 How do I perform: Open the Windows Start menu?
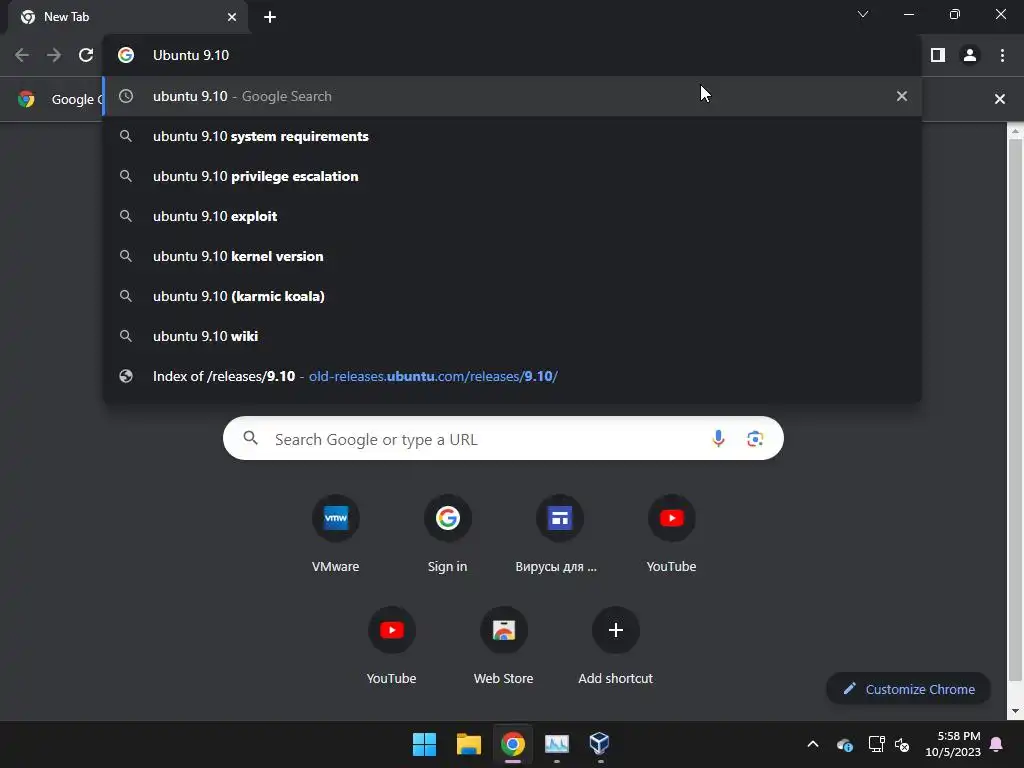point(424,744)
